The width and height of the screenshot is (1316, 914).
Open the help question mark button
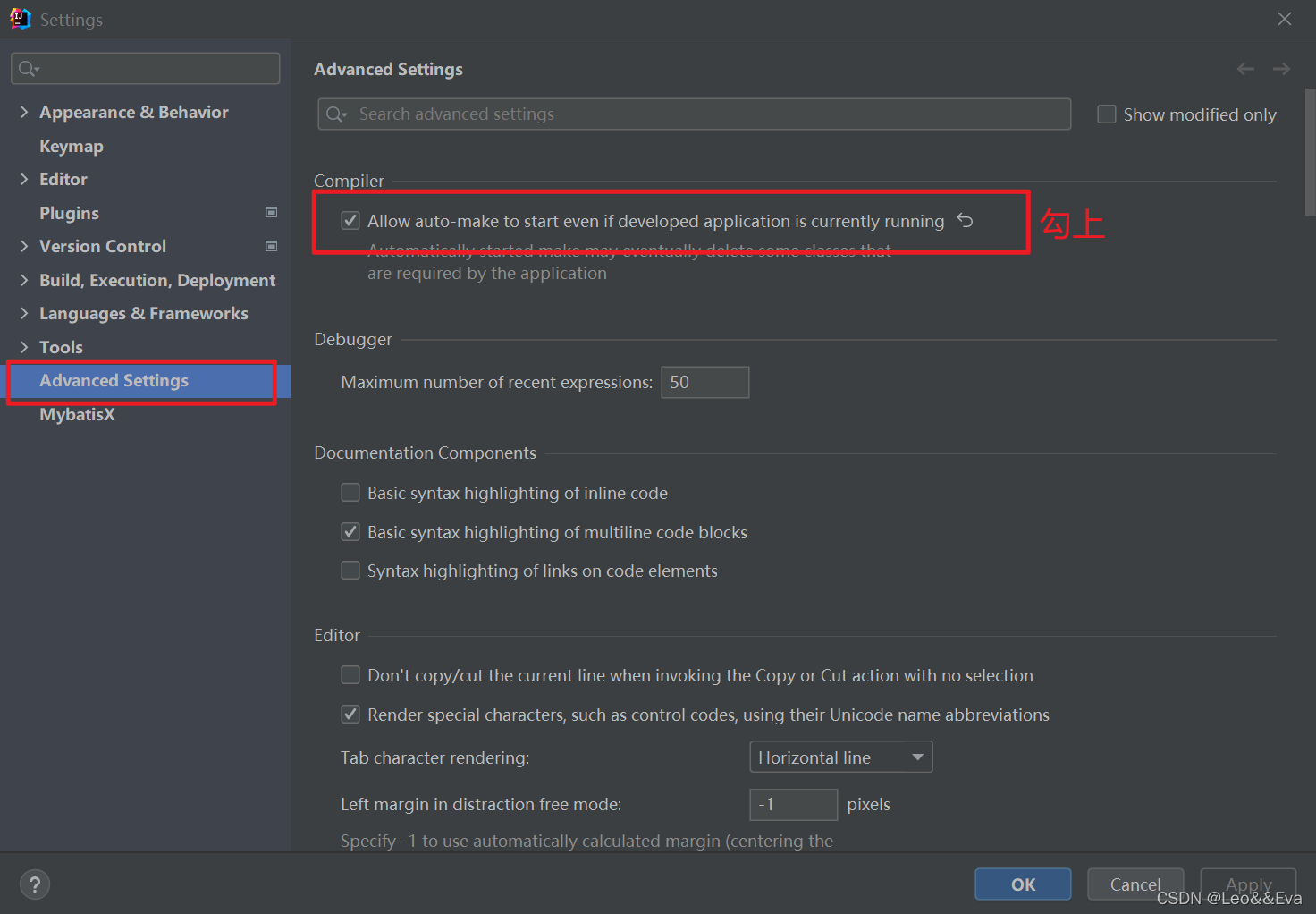coord(35,884)
